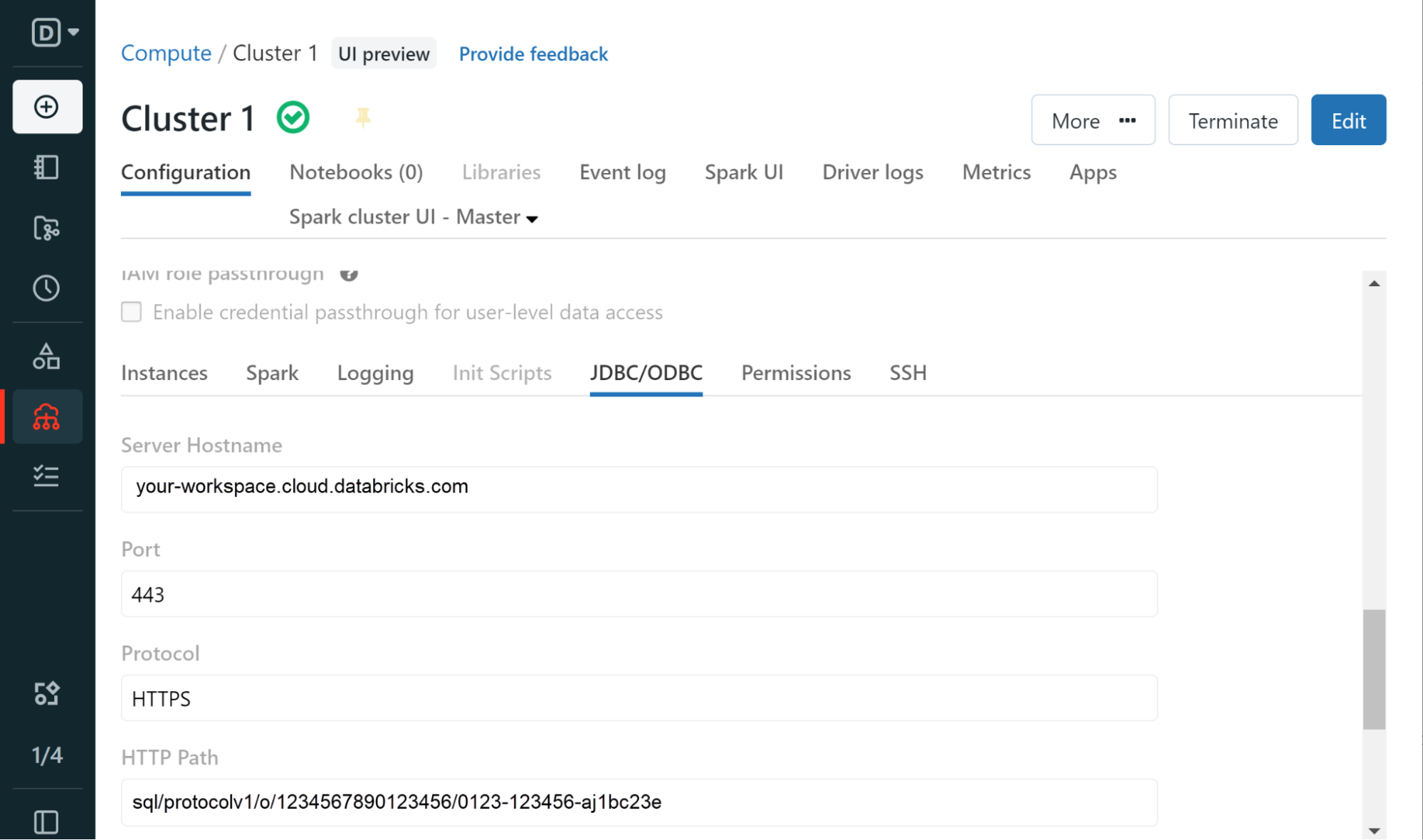Click the Partner Connect icon near bottom
This screenshot has height=840, width=1423.
click(47, 693)
